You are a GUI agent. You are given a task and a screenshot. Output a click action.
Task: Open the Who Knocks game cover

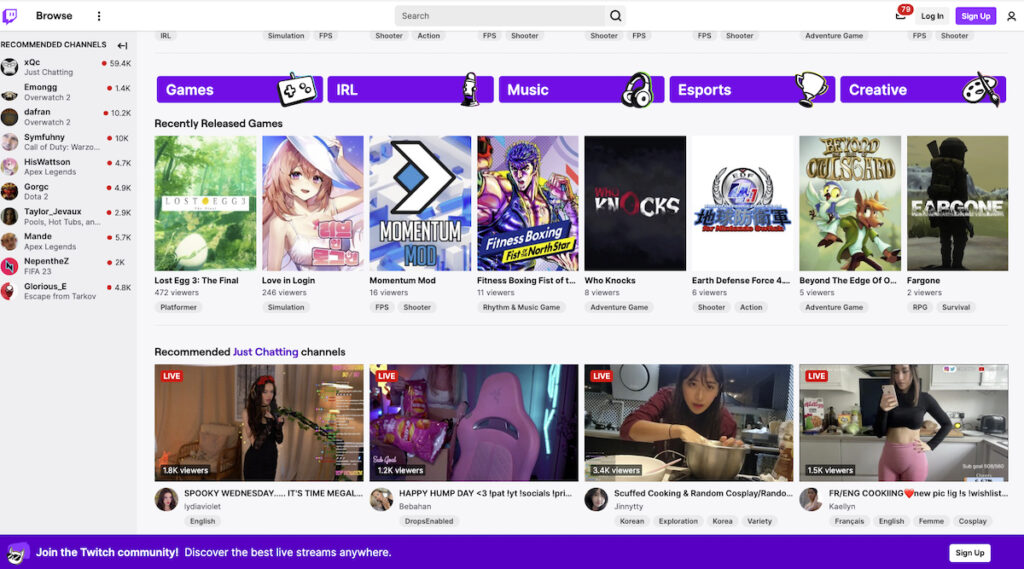(x=635, y=203)
